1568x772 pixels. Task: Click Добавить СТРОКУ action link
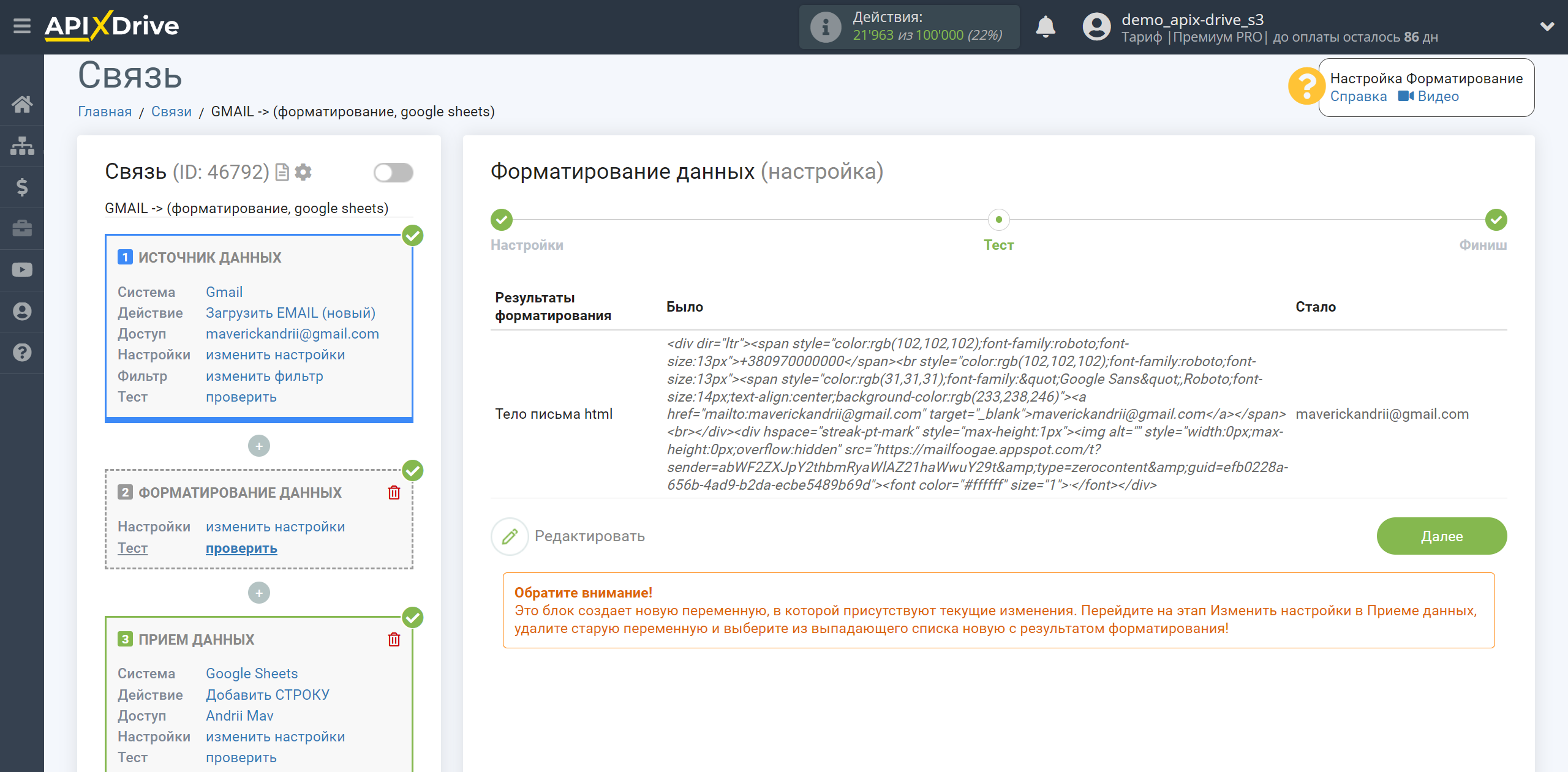point(268,695)
